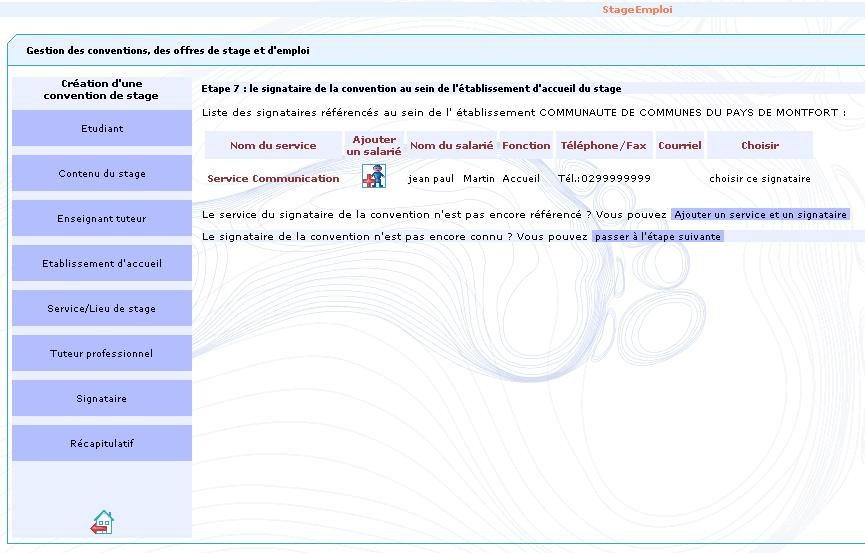Open the Etudiant step
This screenshot has height=553, width=865.
[x=102, y=129]
